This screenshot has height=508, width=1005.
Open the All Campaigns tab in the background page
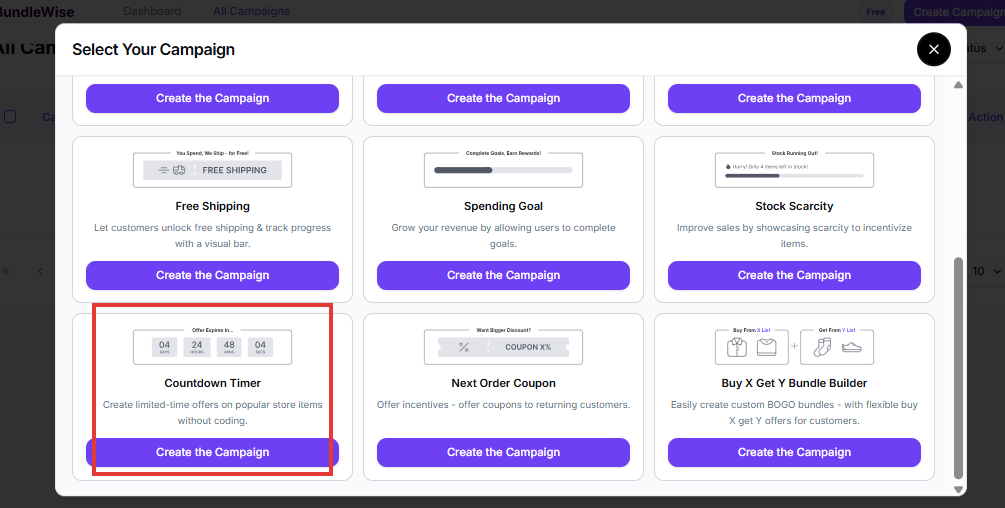(251, 12)
